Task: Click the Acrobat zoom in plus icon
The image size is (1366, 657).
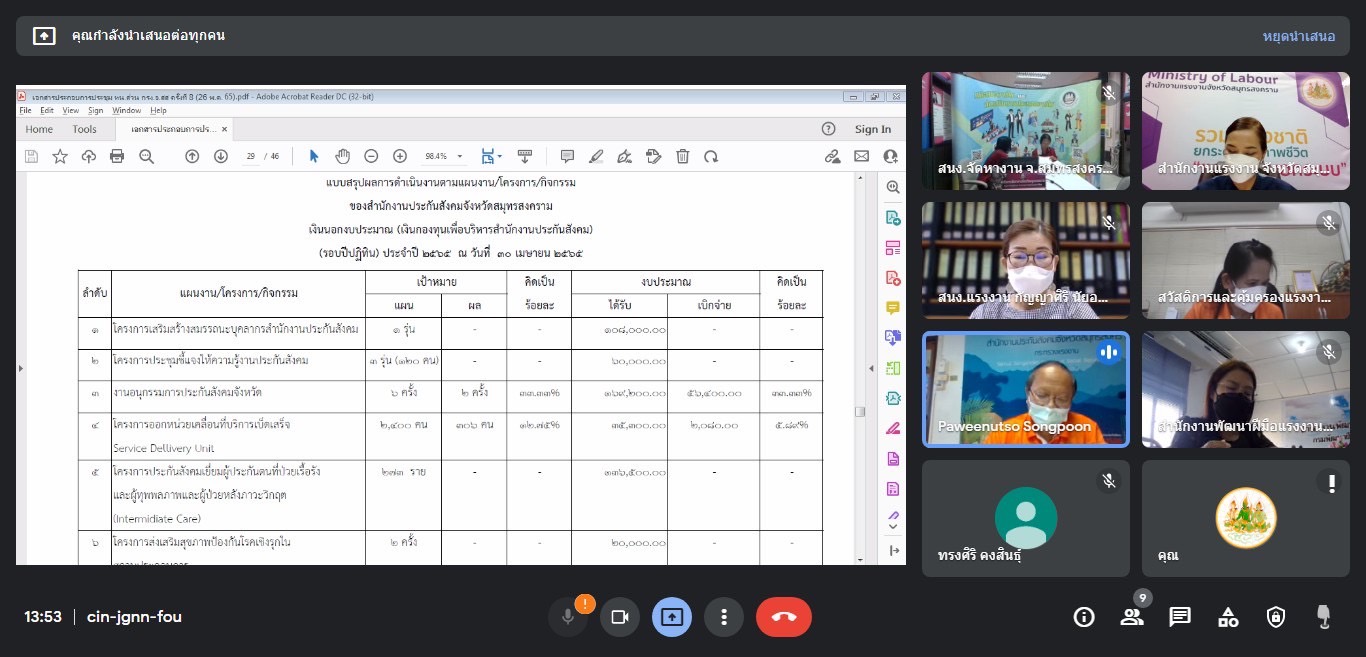Action: pyautogui.click(x=400, y=156)
